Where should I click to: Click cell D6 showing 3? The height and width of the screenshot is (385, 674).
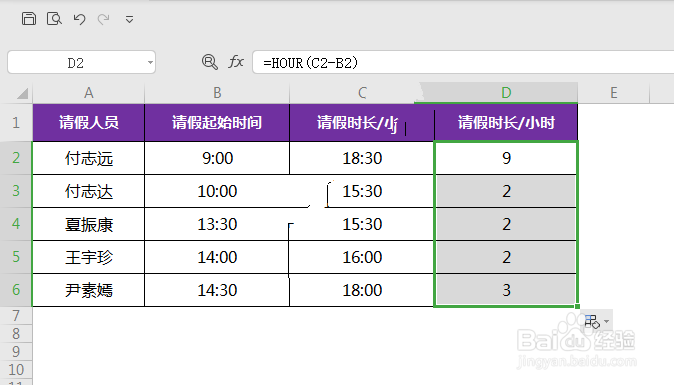click(506, 290)
